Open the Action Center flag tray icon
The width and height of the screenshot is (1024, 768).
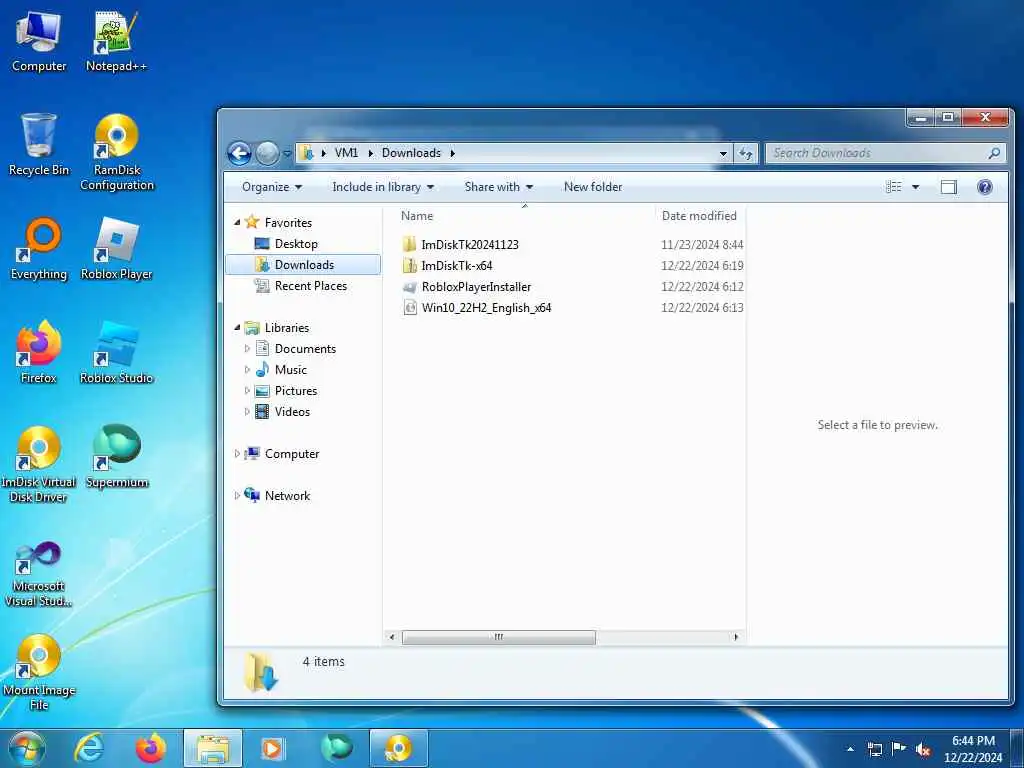(x=899, y=749)
